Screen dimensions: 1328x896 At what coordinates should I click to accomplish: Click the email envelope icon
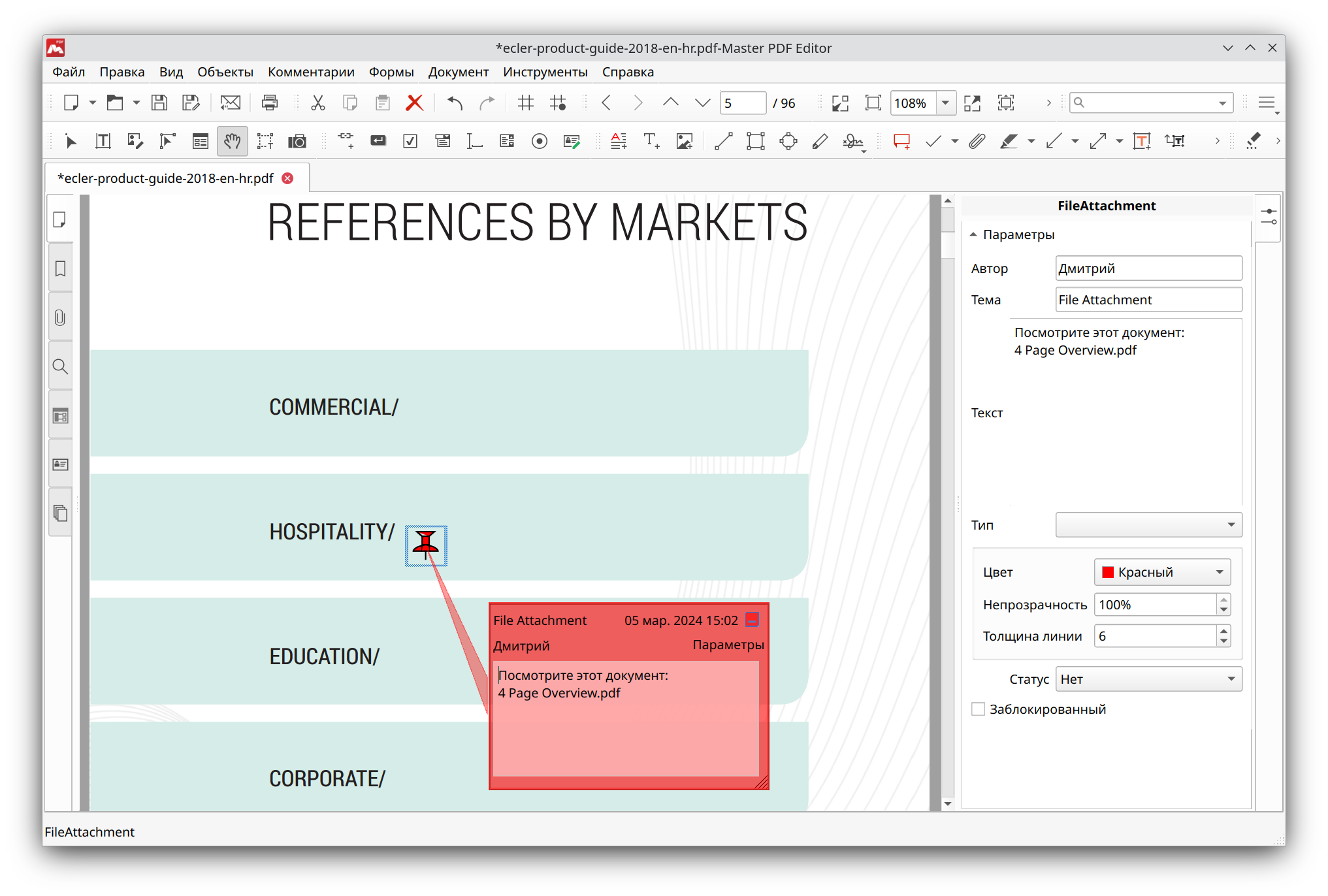click(230, 103)
